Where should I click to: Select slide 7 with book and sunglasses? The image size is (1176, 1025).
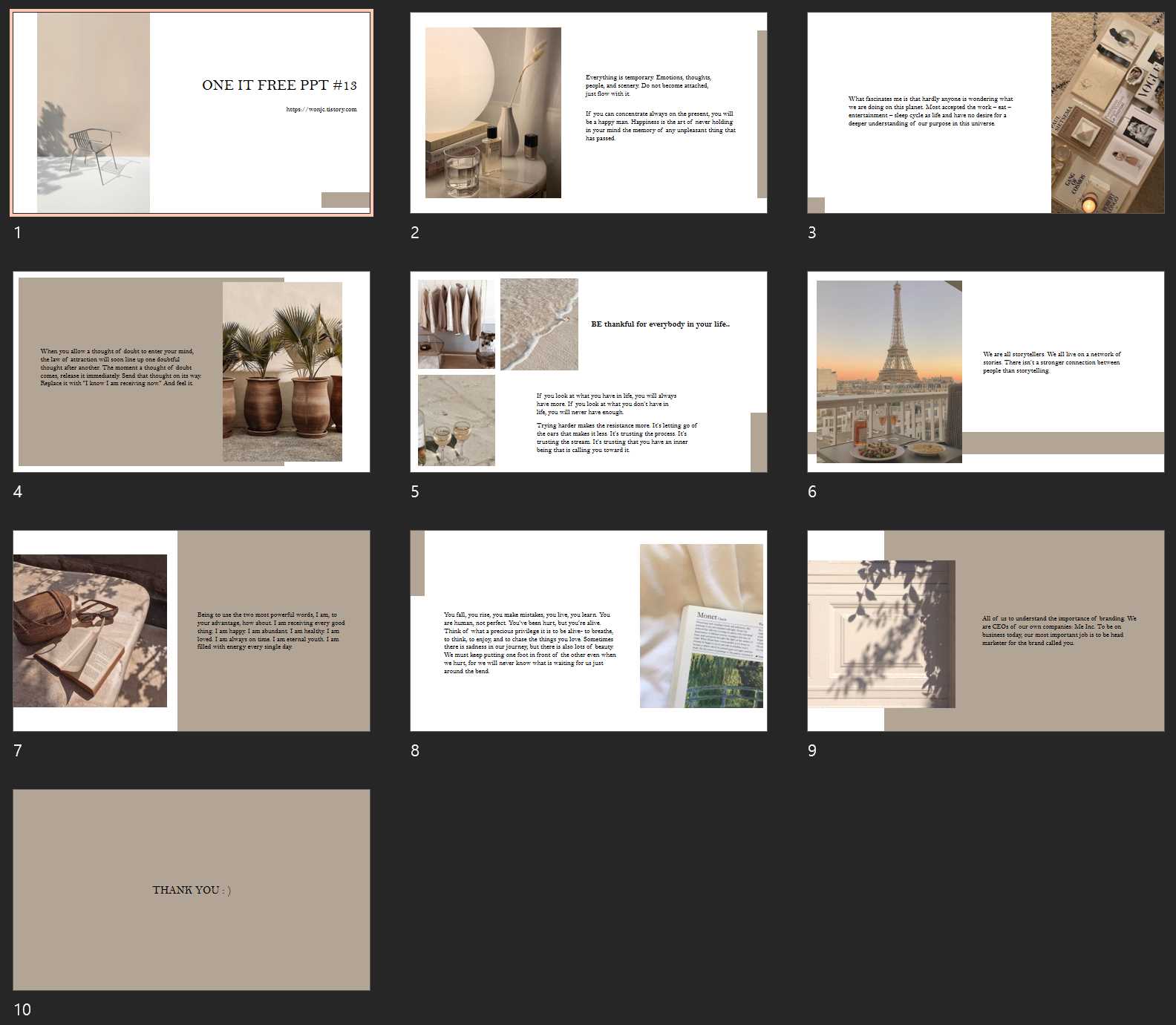(x=192, y=631)
